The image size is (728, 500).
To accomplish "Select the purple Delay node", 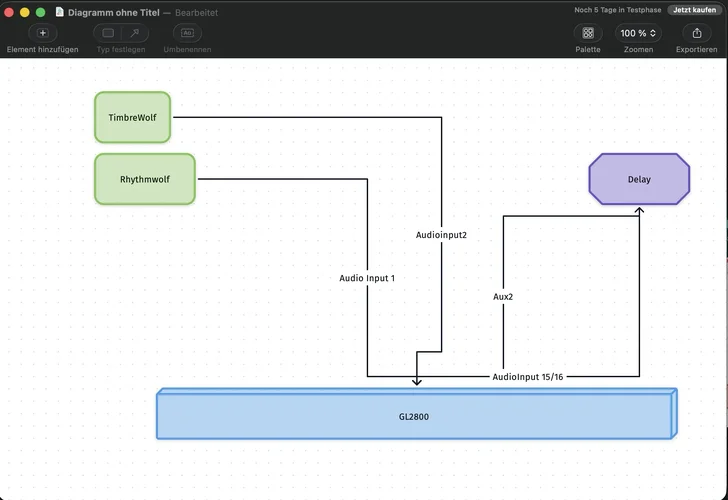I will pyautogui.click(x=639, y=179).
